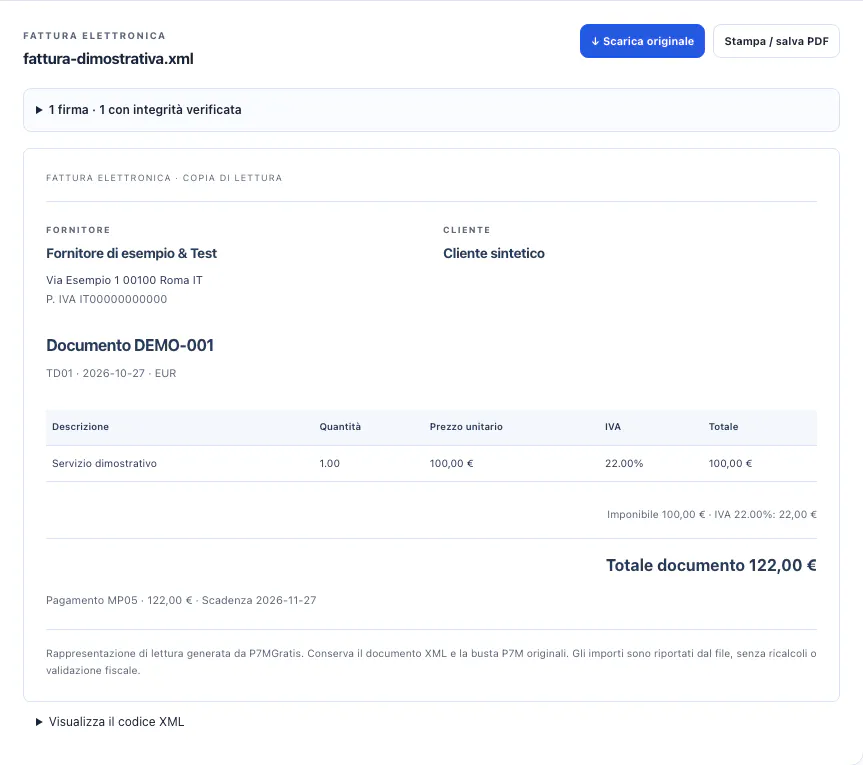Screen dimensions: 863x765
Task: Click the Scarica originale download button
Action: tap(642, 41)
